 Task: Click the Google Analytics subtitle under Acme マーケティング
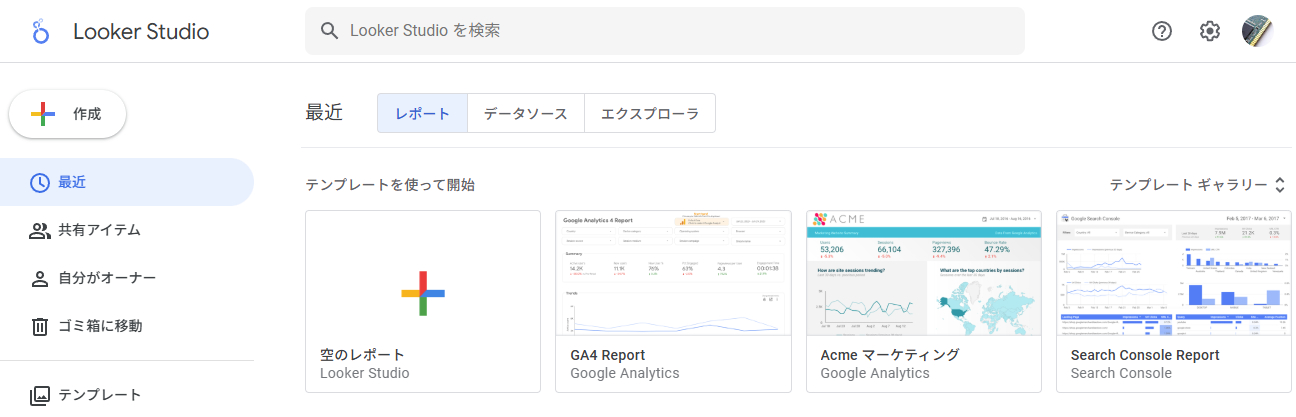tap(875, 374)
